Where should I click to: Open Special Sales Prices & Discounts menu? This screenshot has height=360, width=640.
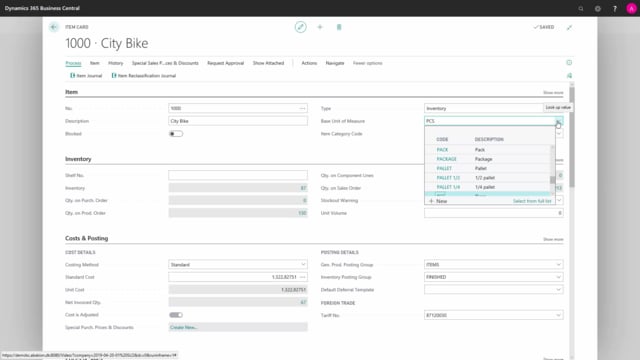[x=165, y=63]
